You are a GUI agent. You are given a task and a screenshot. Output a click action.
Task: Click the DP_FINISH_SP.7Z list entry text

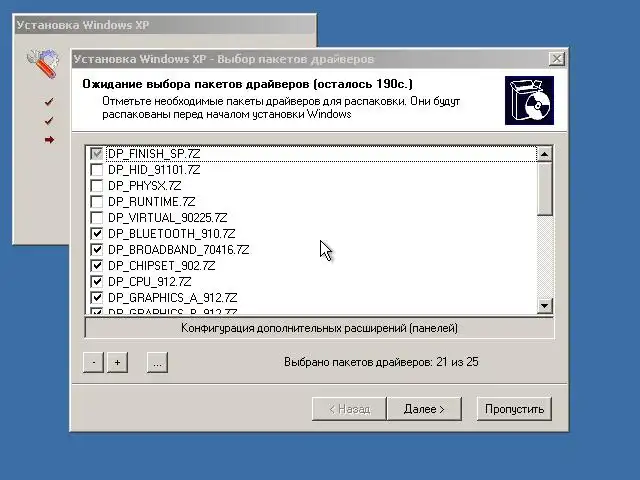click(154, 154)
